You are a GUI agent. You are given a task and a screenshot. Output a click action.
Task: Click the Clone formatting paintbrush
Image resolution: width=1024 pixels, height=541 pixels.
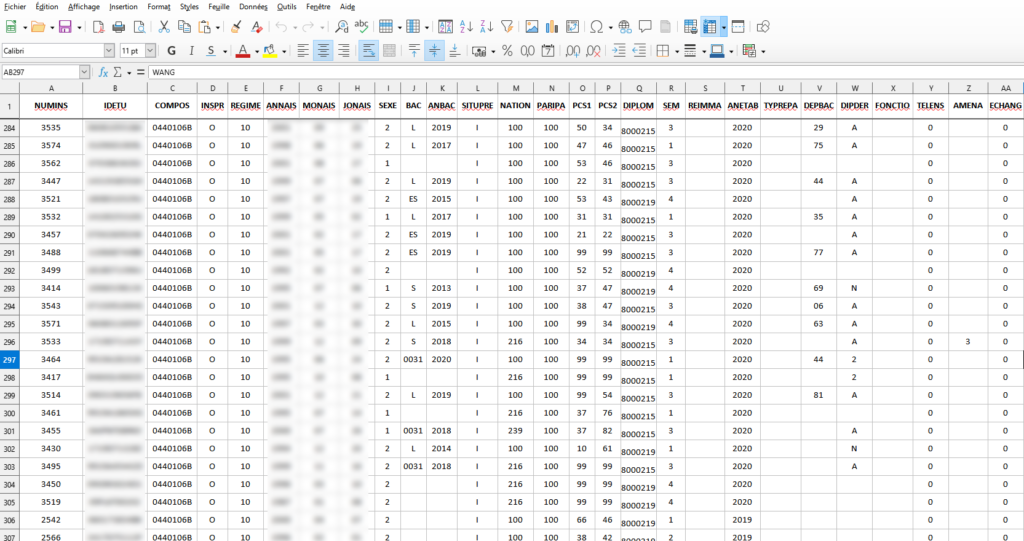[236, 27]
